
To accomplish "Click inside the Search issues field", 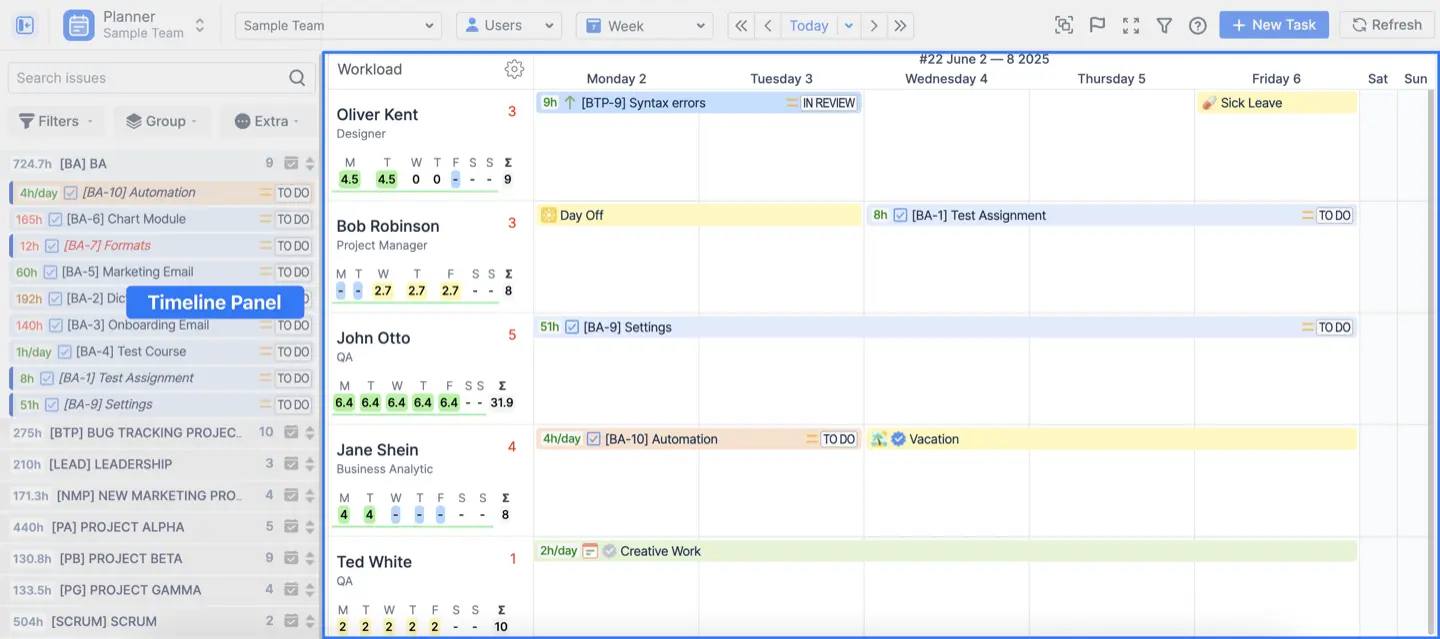I will [x=150, y=77].
